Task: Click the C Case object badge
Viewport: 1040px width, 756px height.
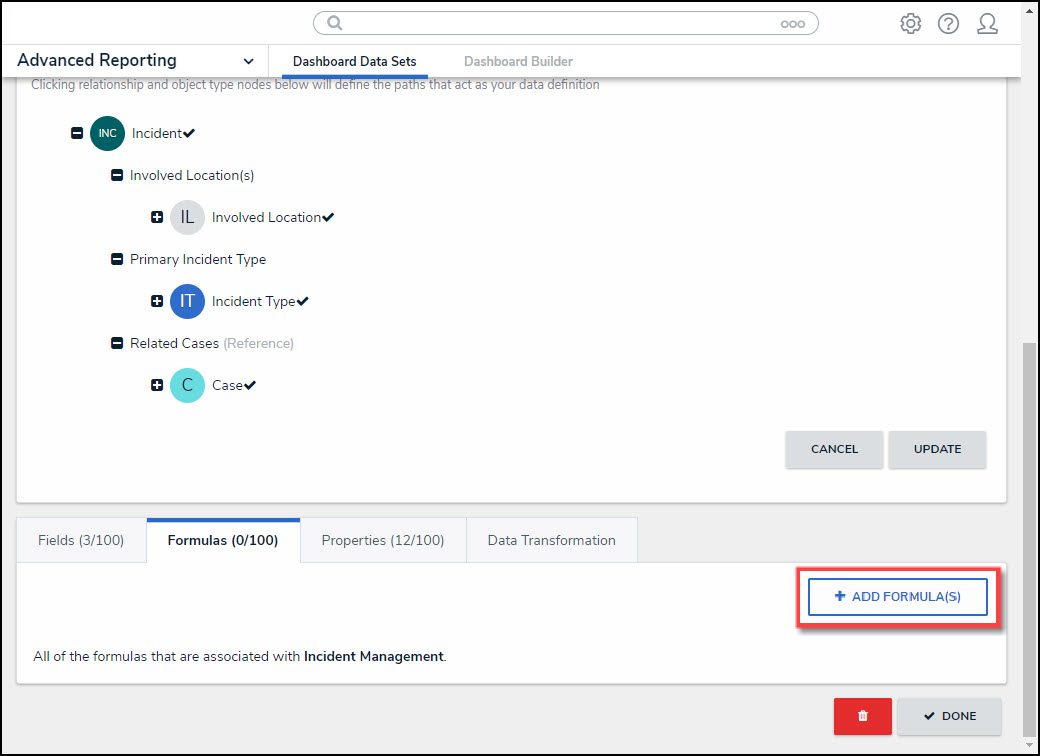Action: [x=187, y=385]
